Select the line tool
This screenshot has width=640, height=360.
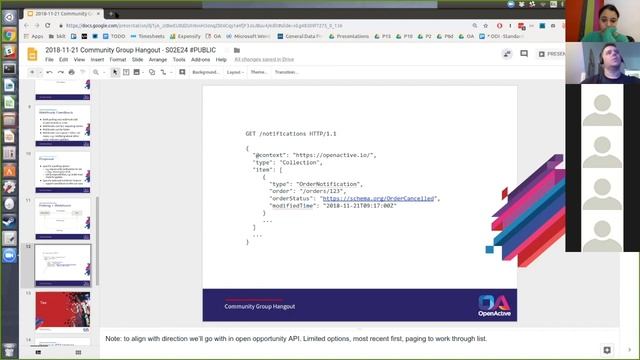pyautogui.click(x=163, y=72)
